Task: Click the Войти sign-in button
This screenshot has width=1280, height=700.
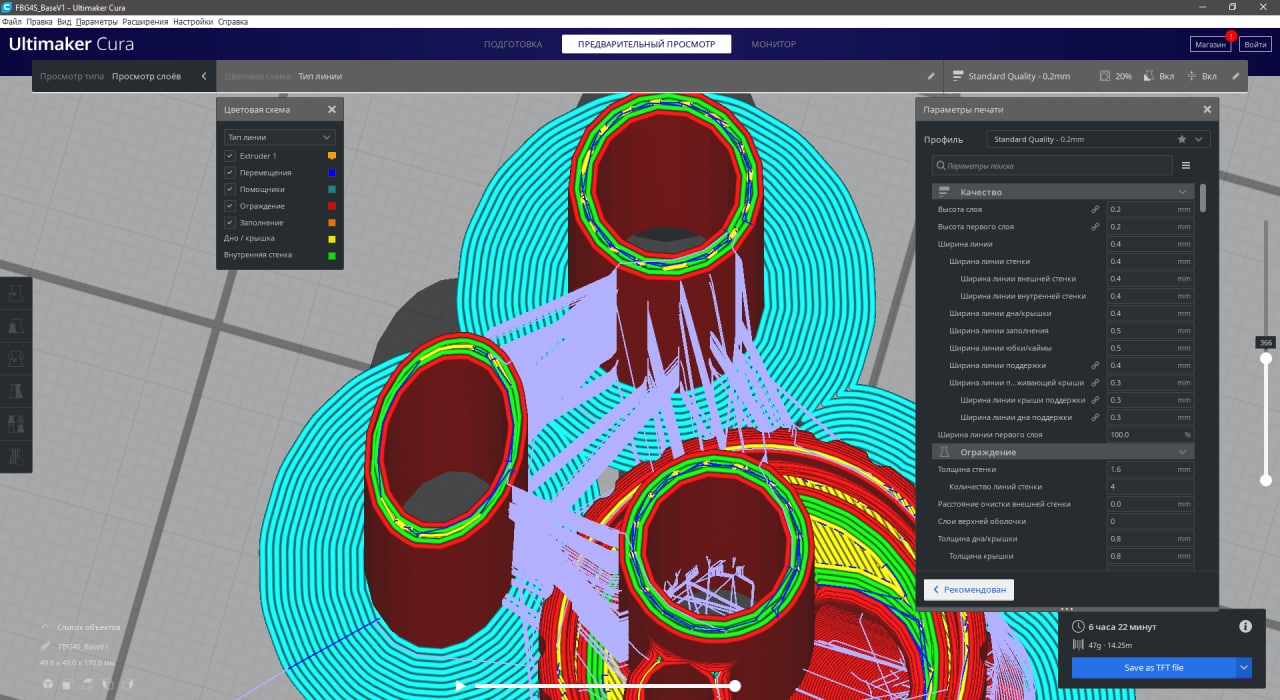Action: 1255,44
